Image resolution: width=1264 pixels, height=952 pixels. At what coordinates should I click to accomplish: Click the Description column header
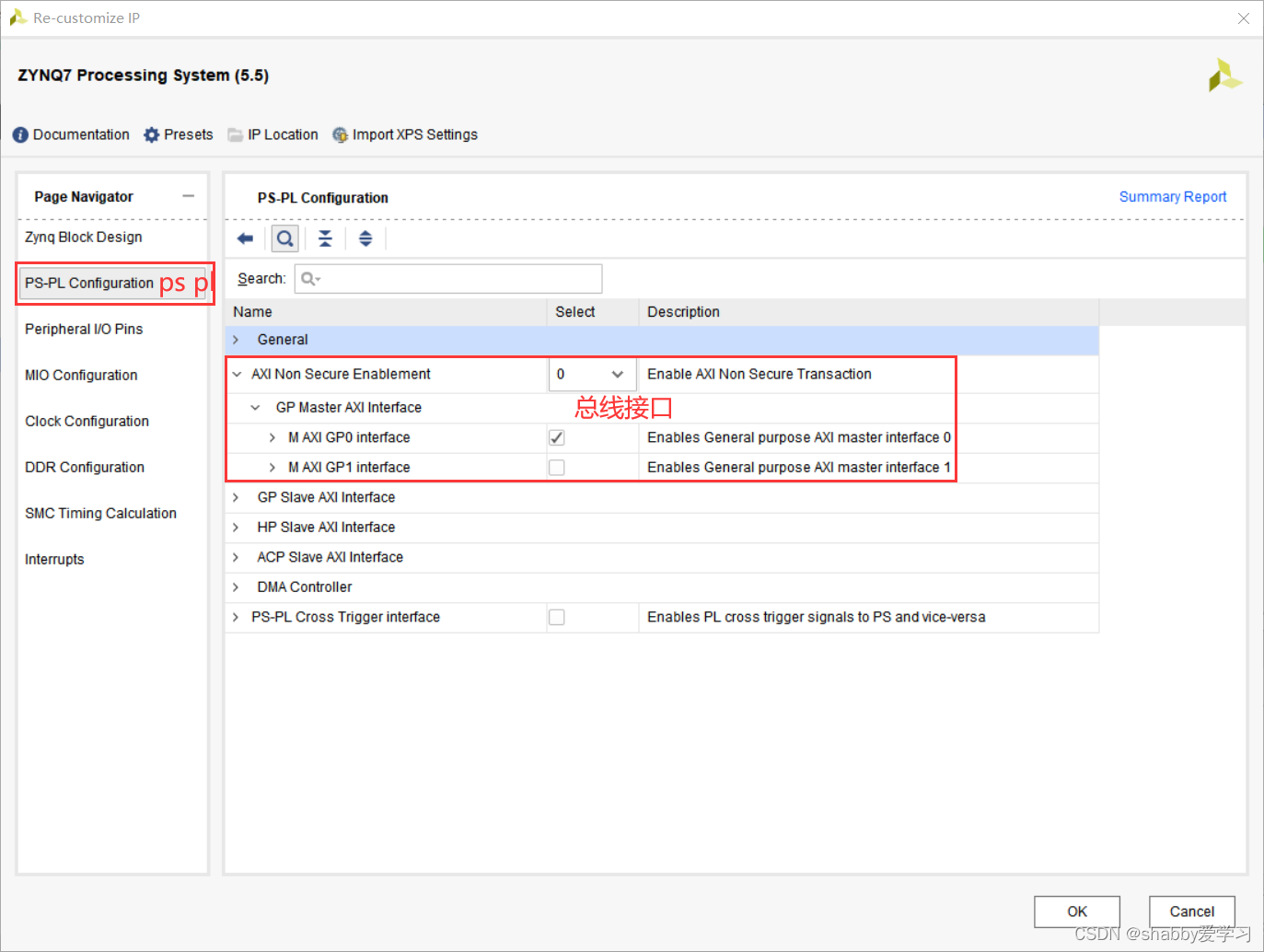tap(868, 312)
